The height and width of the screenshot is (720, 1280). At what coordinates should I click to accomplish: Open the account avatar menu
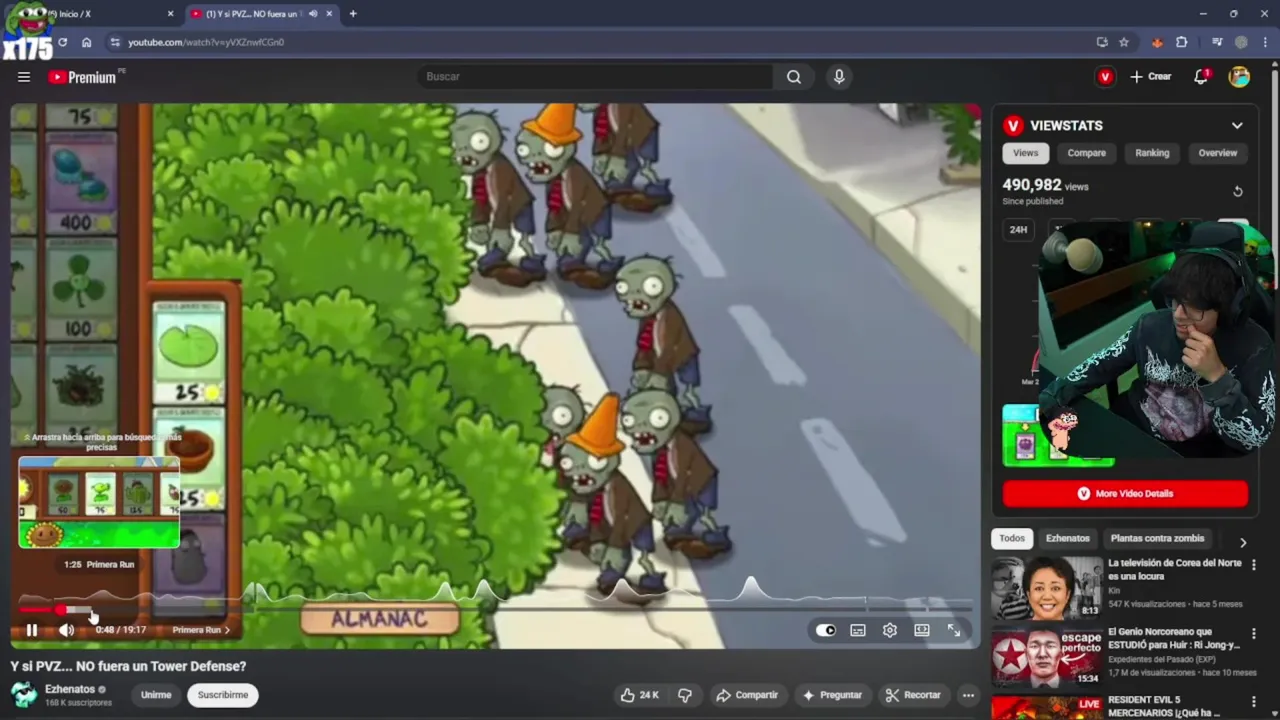click(1239, 77)
